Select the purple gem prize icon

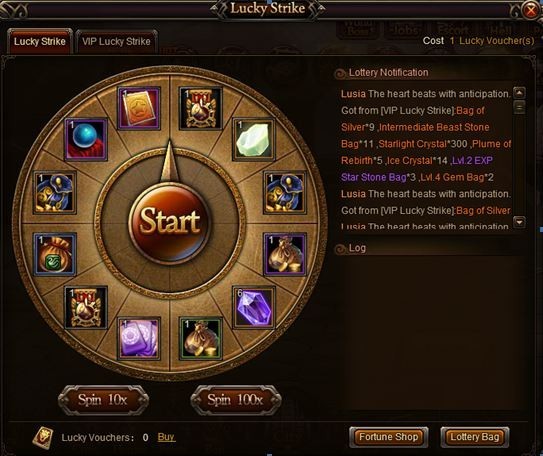click(x=254, y=307)
